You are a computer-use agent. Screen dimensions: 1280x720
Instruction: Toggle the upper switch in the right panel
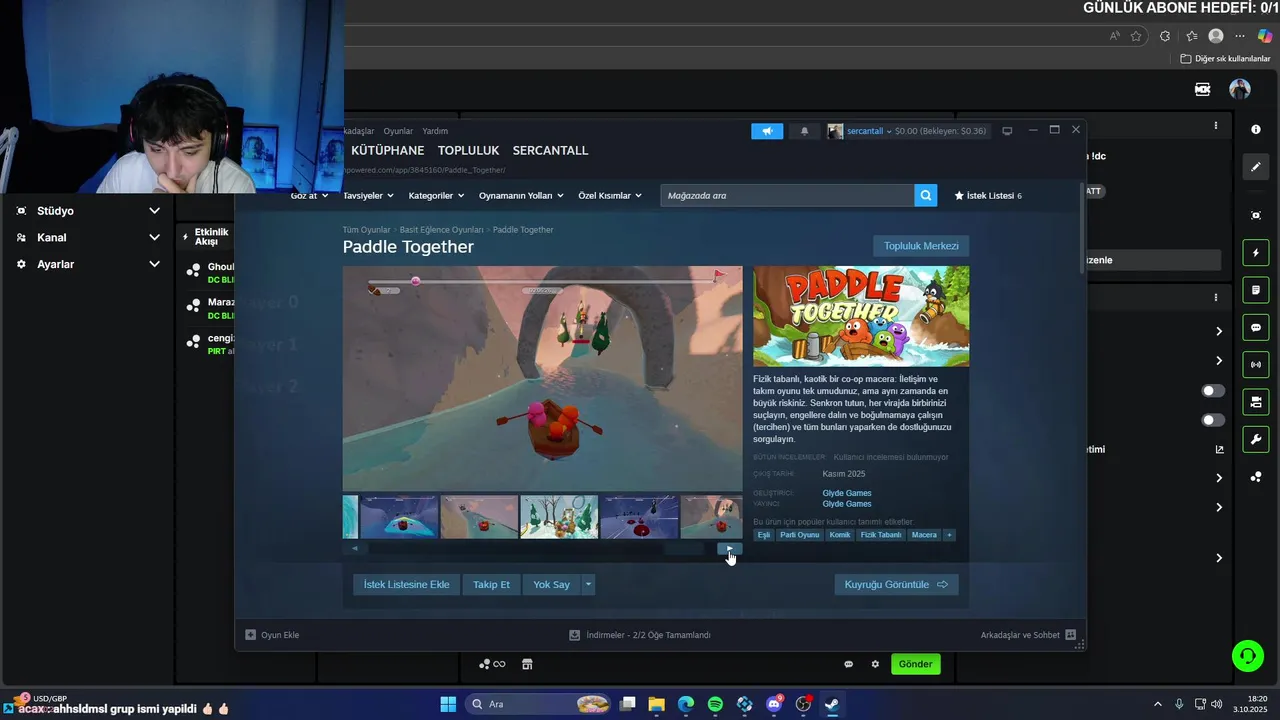coord(1212,391)
